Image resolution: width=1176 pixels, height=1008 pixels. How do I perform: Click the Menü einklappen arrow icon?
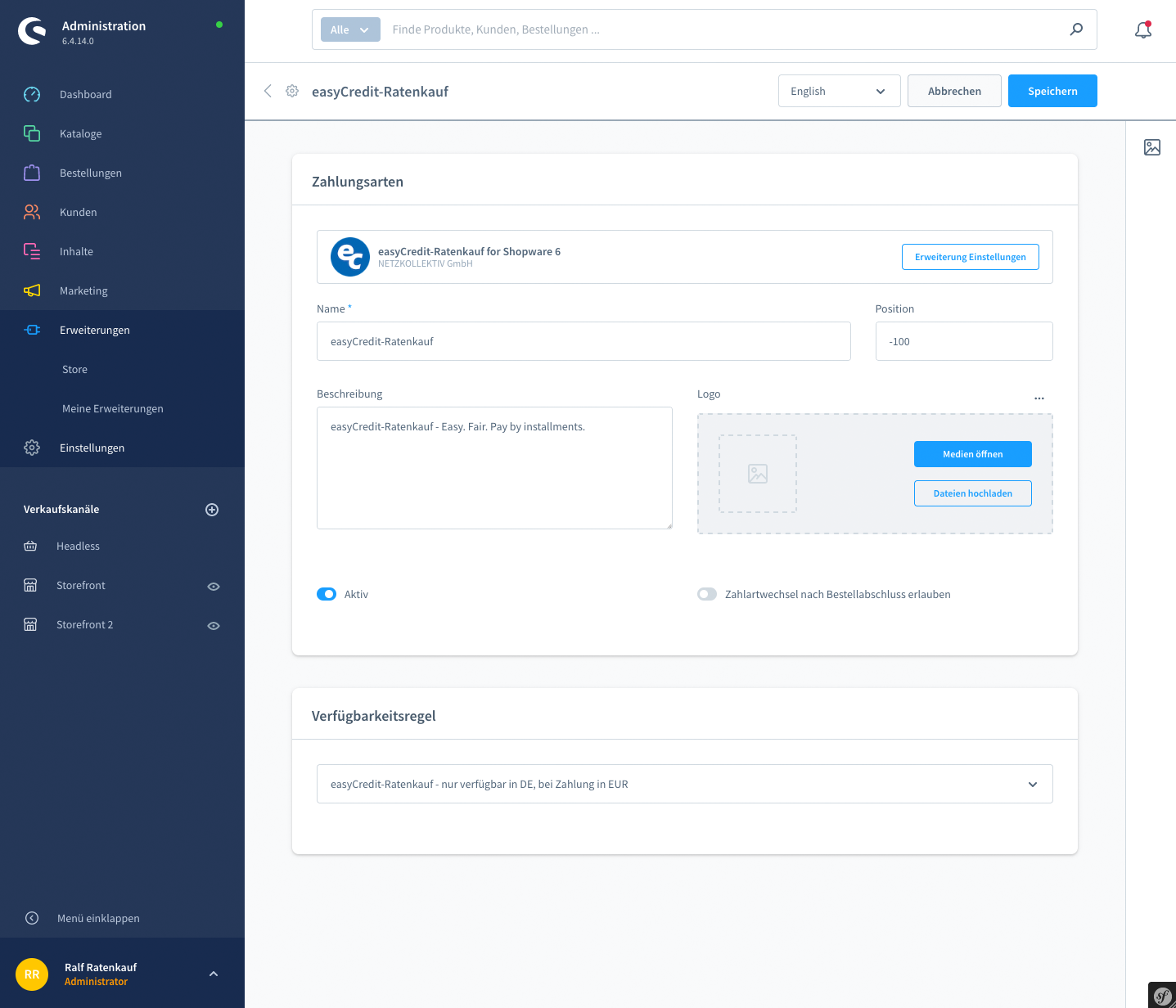click(32, 918)
